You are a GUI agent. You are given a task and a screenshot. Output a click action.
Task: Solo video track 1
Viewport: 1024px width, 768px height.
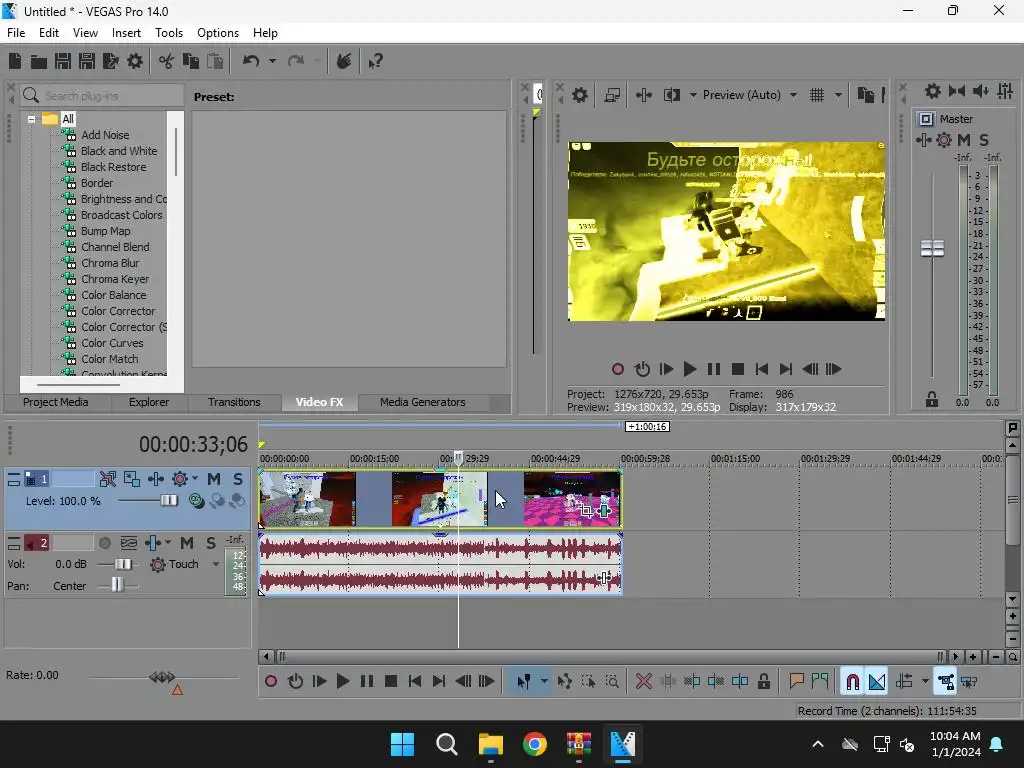point(238,479)
